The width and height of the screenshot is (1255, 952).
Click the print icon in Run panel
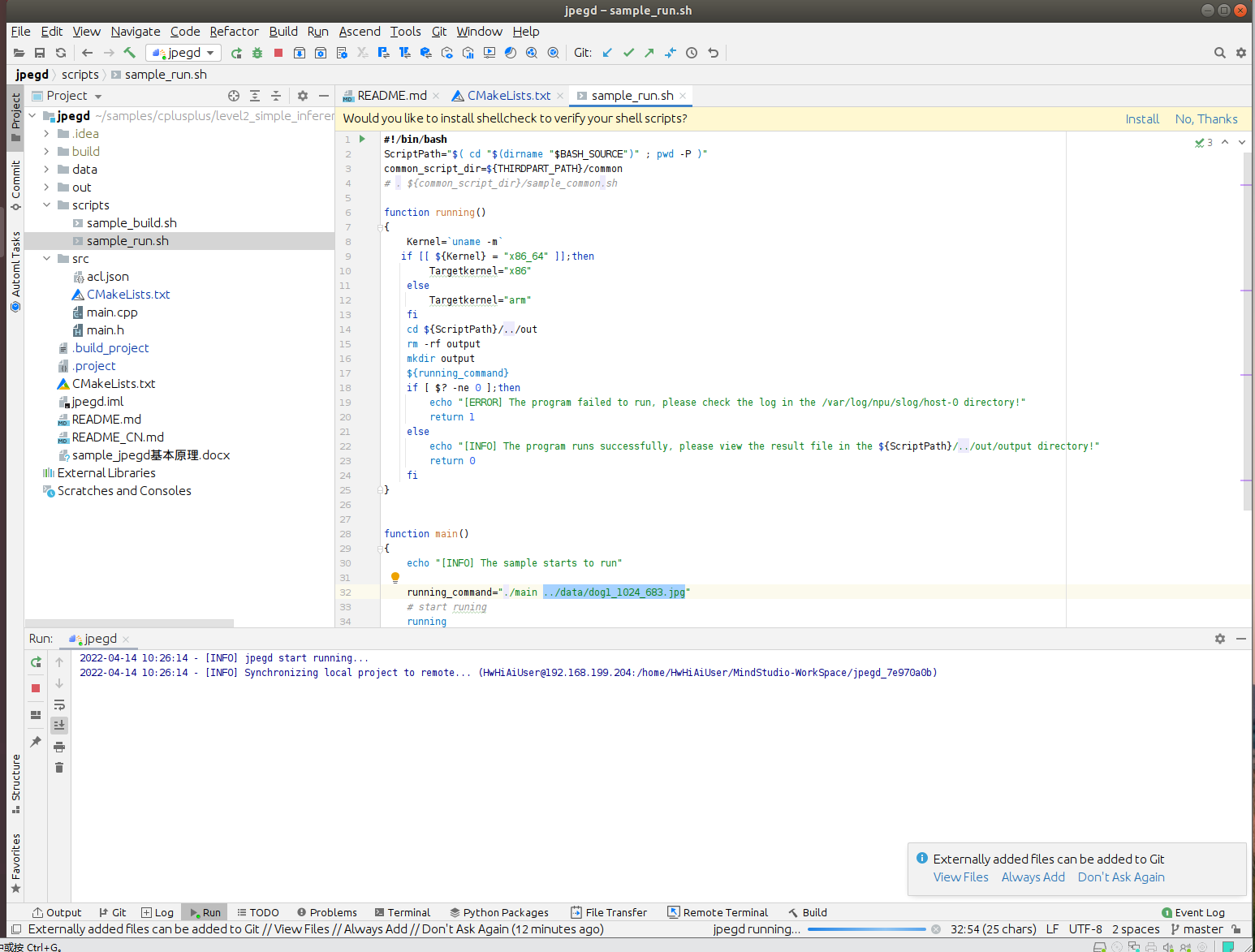coord(59,747)
